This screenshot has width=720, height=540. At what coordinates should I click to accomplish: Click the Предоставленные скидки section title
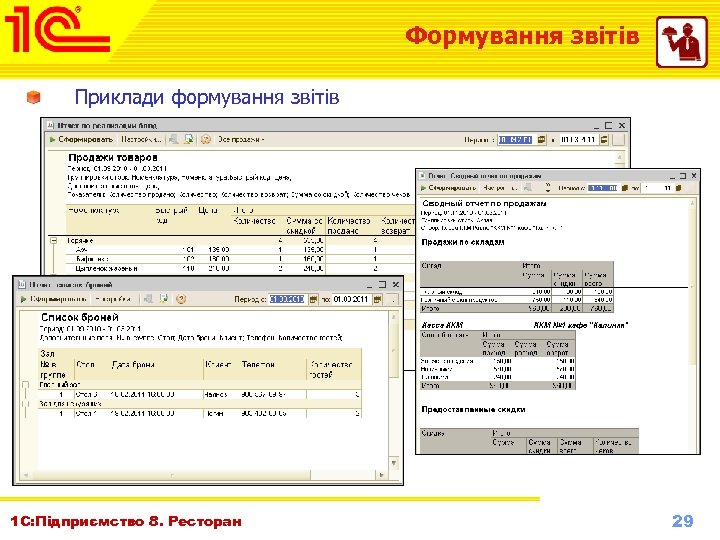point(473,409)
